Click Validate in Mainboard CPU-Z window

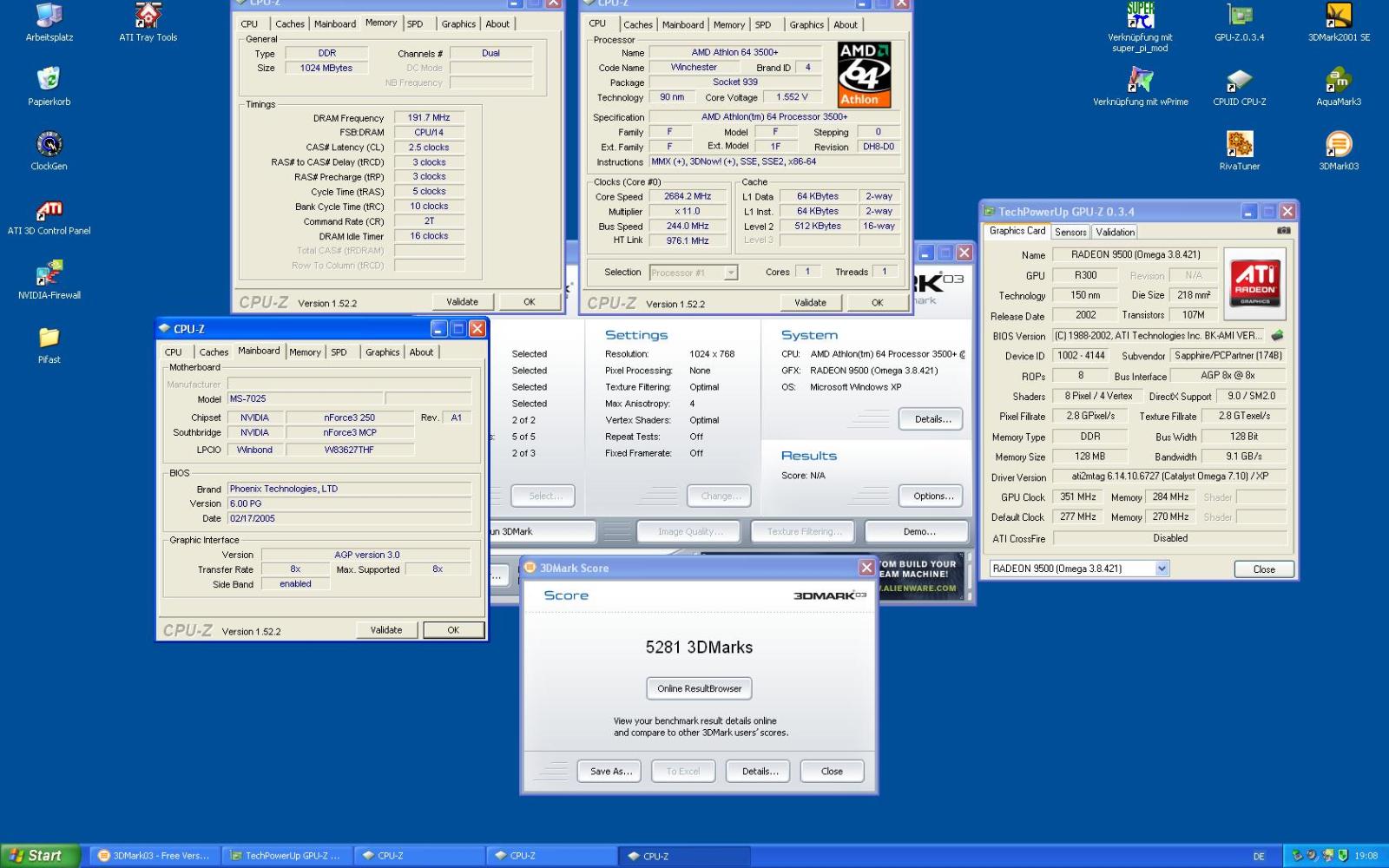[x=386, y=630]
